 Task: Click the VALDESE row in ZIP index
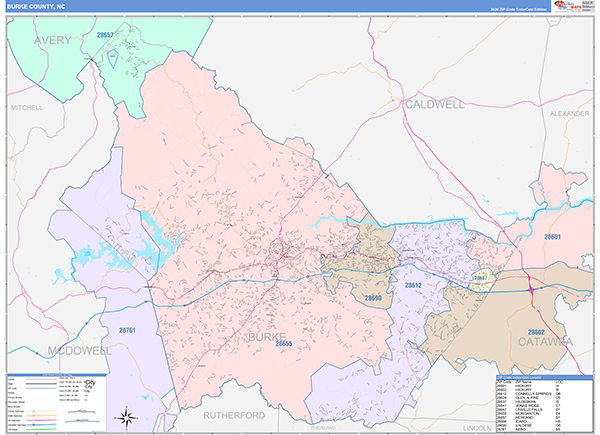click(529, 425)
